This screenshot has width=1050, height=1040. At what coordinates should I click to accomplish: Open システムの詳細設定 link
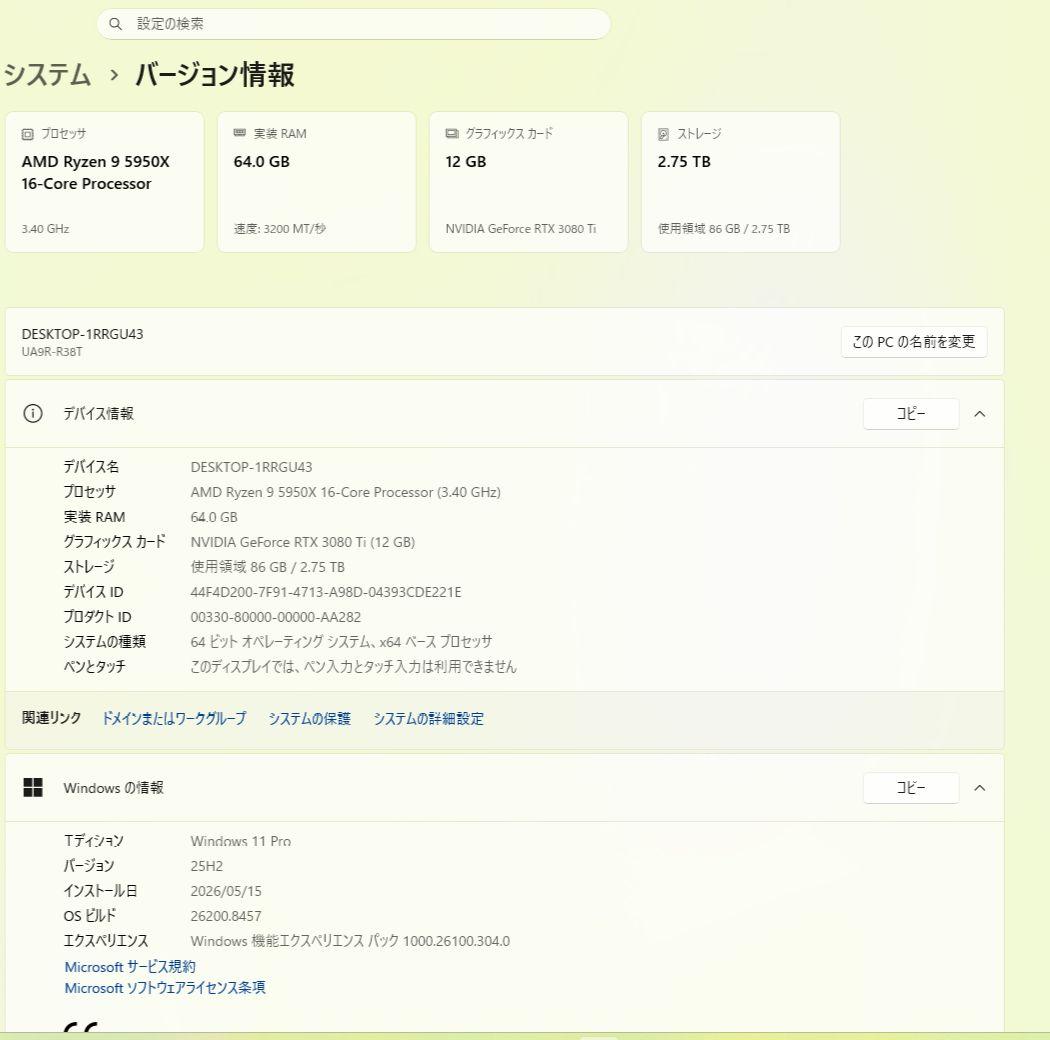pyautogui.click(x=429, y=719)
